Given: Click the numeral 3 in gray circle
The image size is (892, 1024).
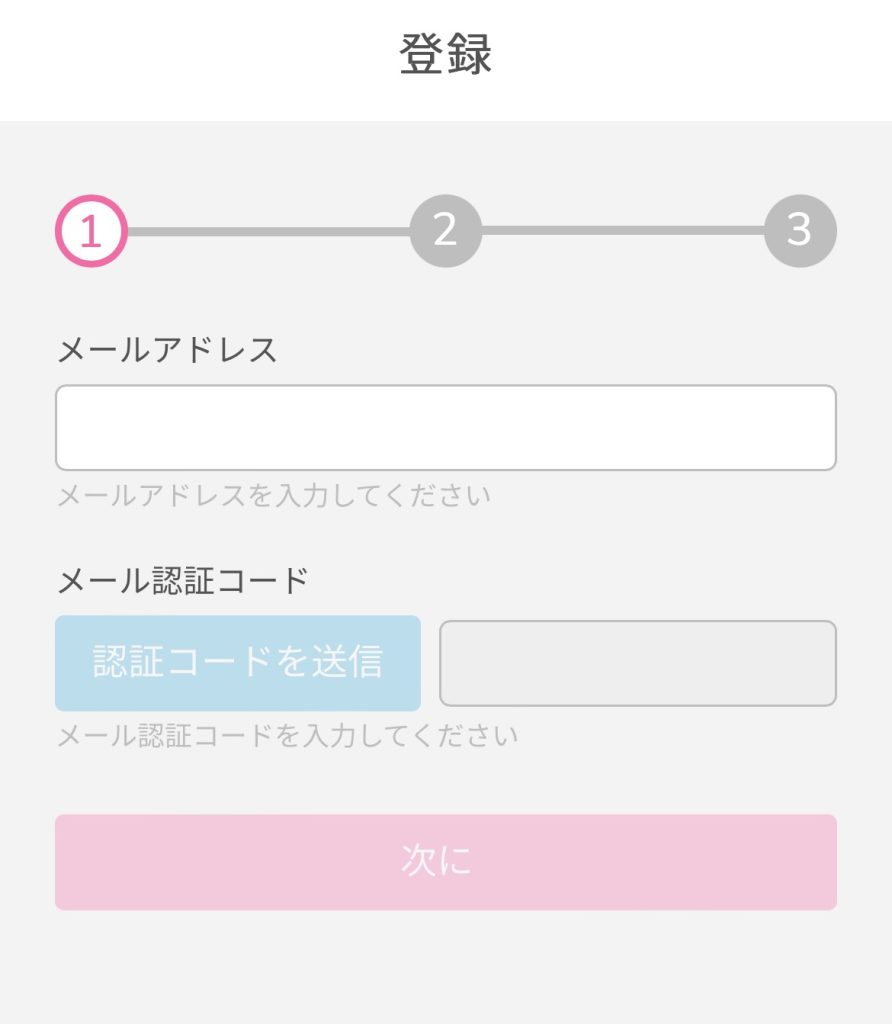Looking at the screenshot, I should [x=800, y=230].
